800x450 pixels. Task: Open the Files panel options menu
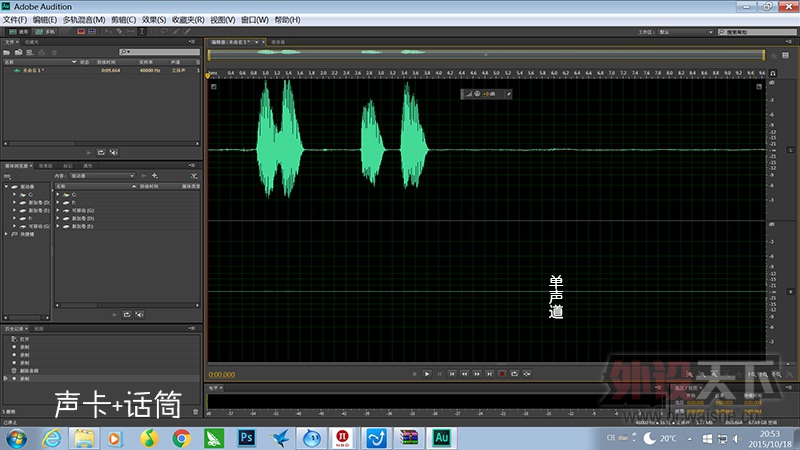click(x=192, y=42)
